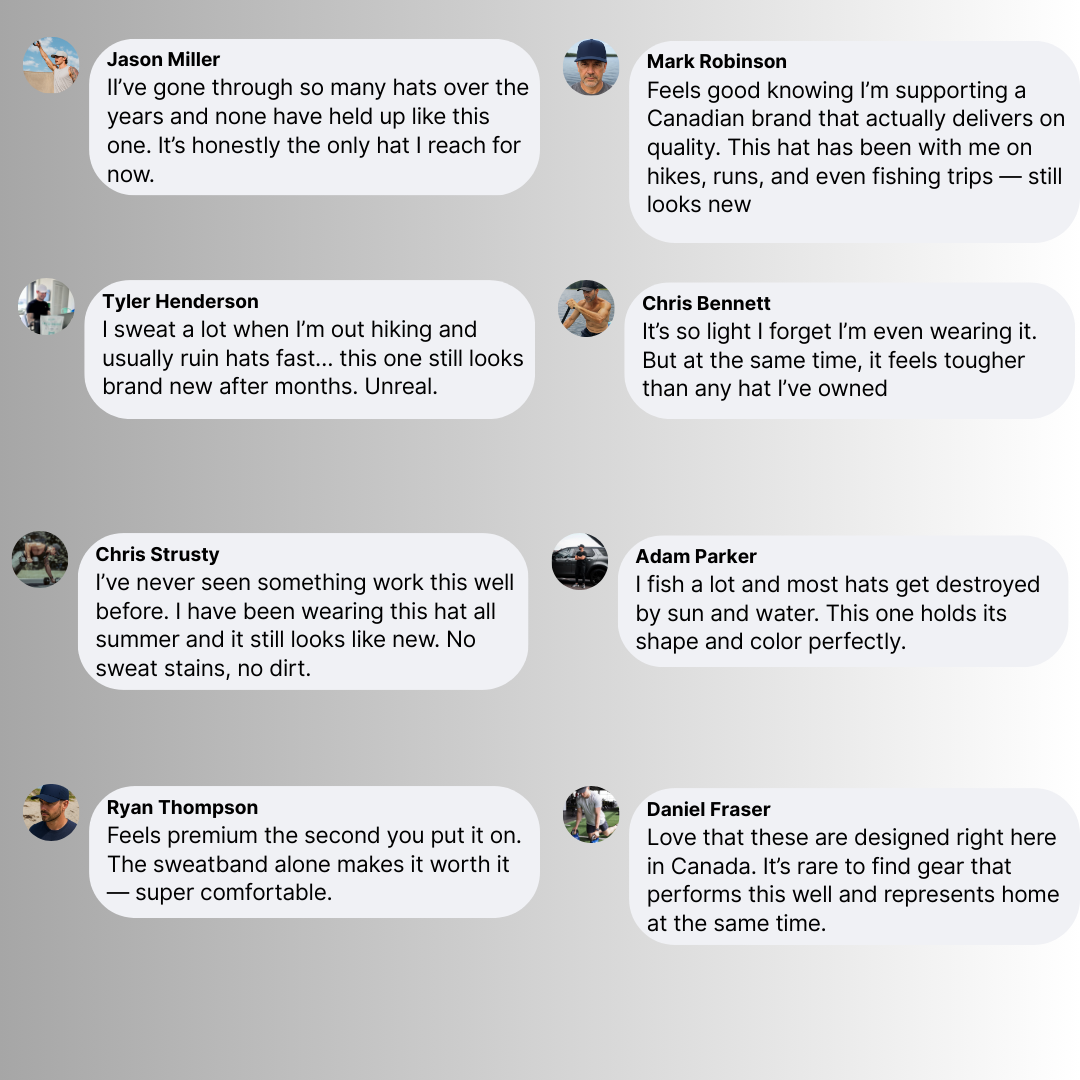Click the Ryan Thompson name
This screenshot has width=1080, height=1080.
(x=183, y=807)
